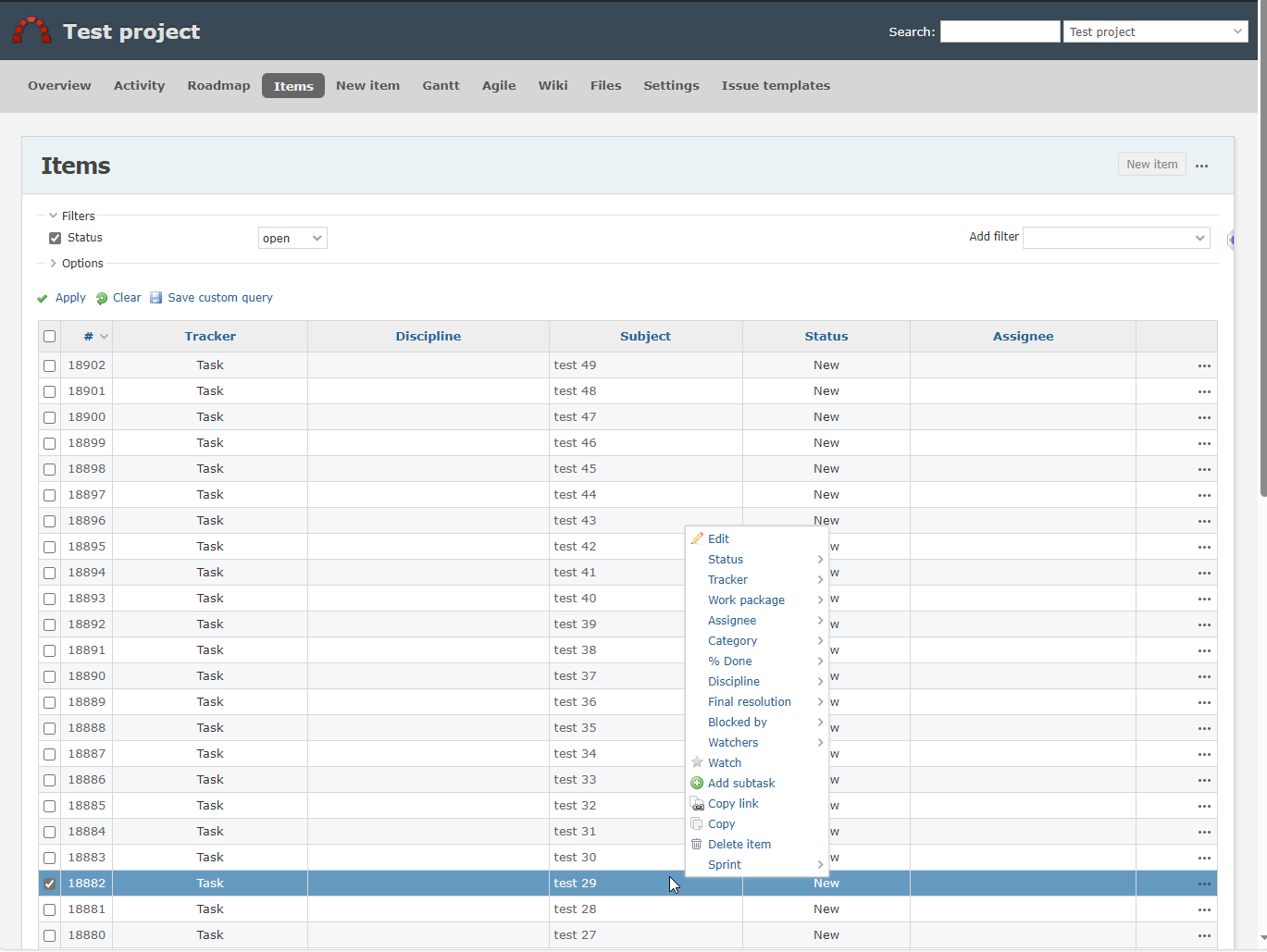This screenshot has width=1267, height=952.
Task: Expand the Options section
Action: pyautogui.click(x=76, y=264)
